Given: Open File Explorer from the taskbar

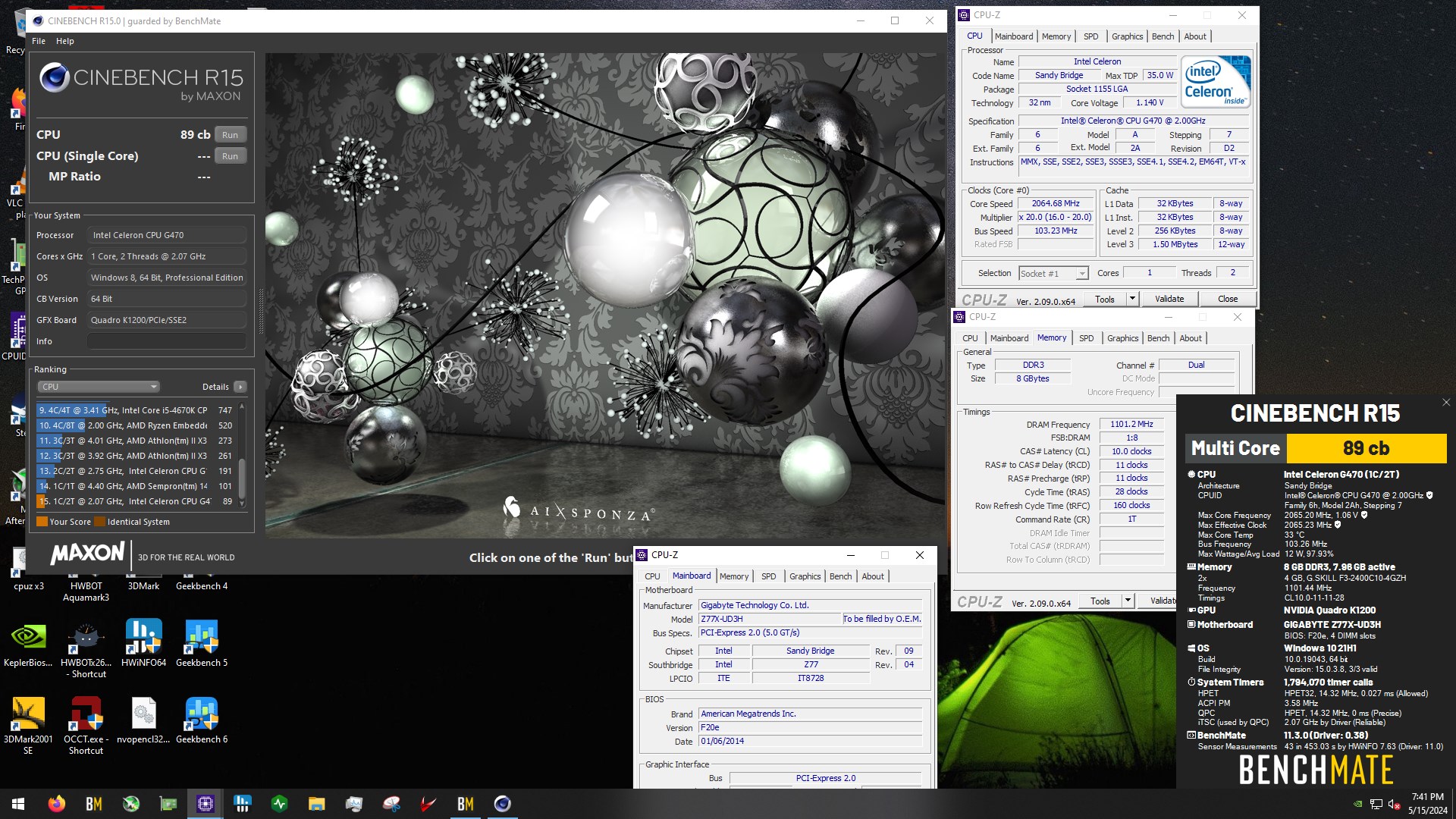Looking at the screenshot, I should pyautogui.click(x=317, y=804).
